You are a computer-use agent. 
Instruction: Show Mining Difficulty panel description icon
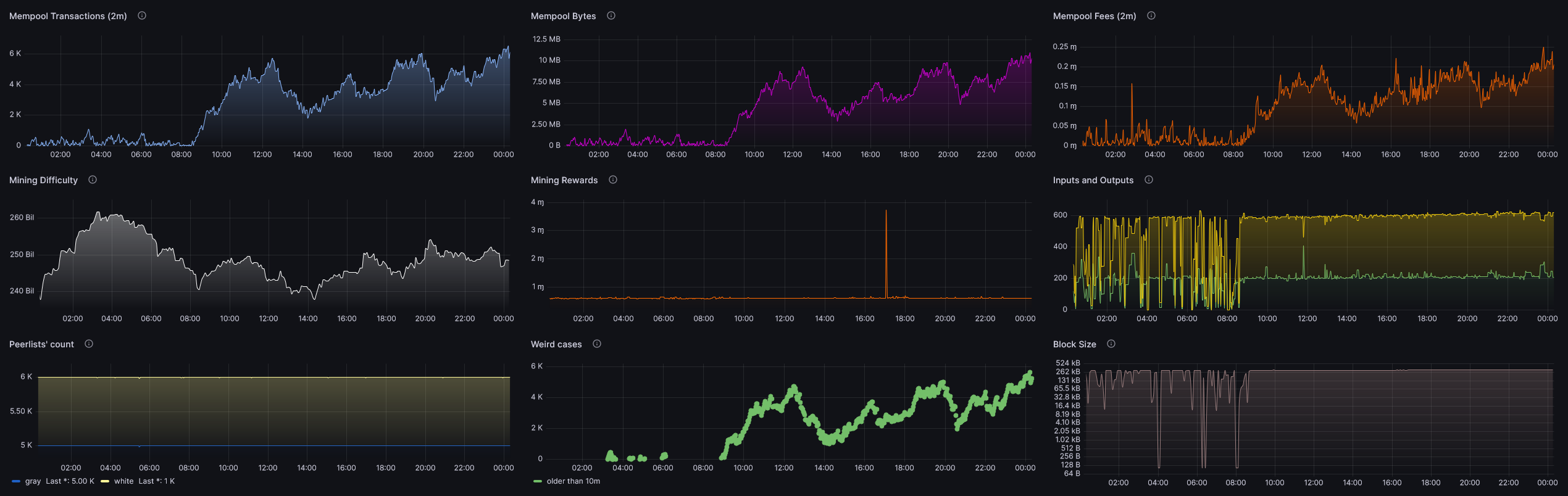point(93,180)
